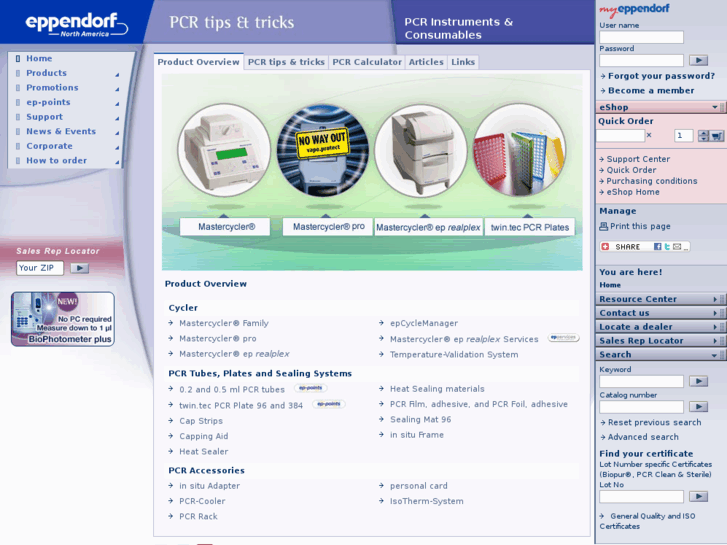Expand Promotions submenu in left navigation

point(117,89)
